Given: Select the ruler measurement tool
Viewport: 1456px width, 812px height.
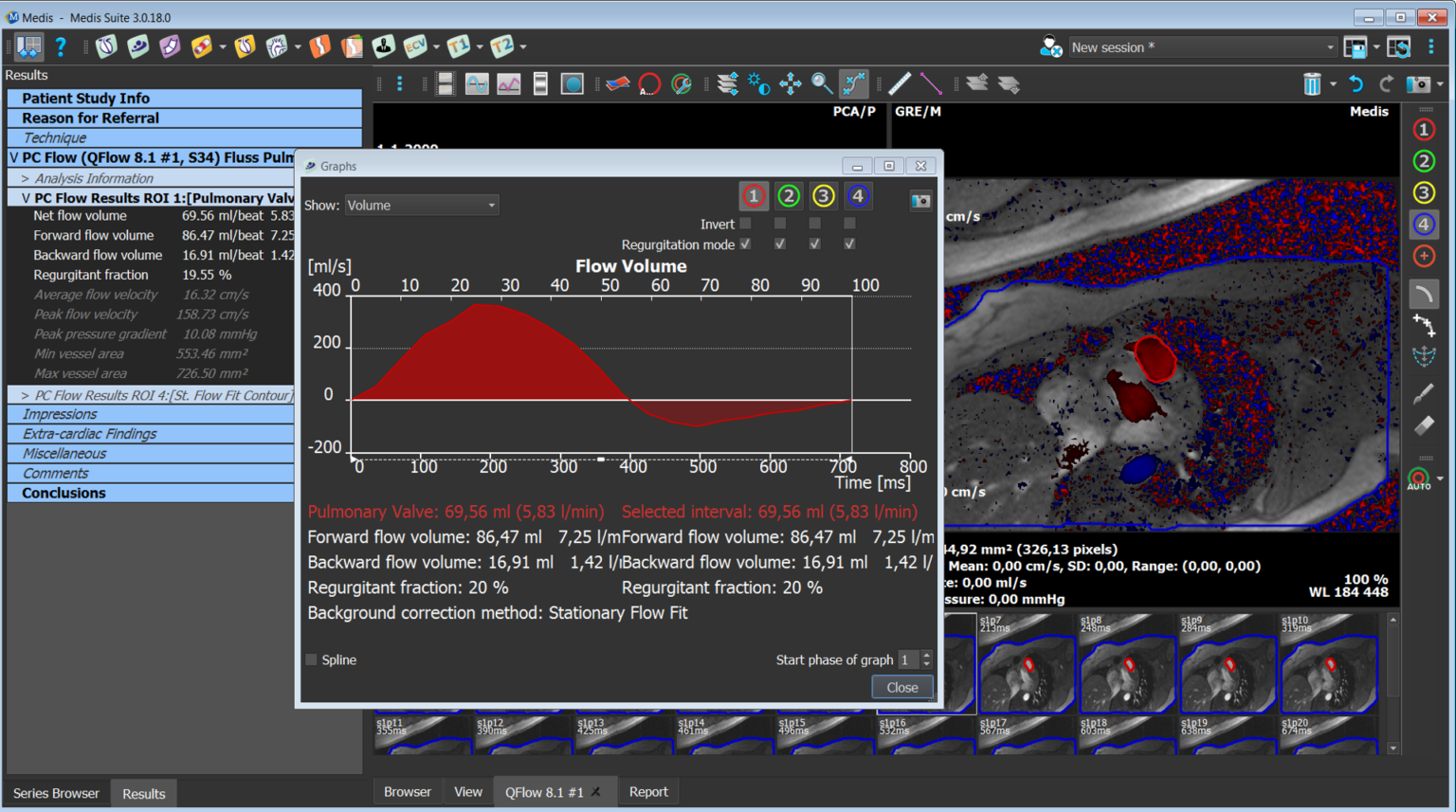Looking at the screenshot, I should coord(900,84).
